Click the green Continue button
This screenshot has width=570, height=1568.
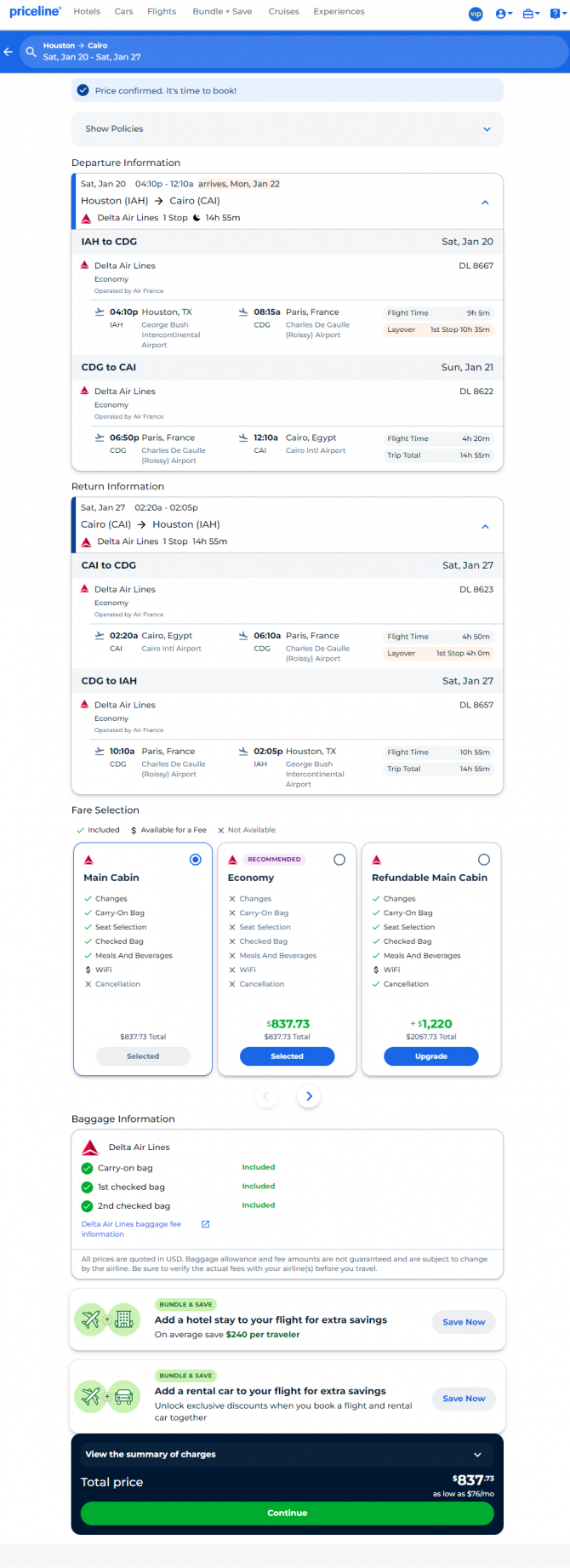pyautogui.click(x=288, y=1513)
